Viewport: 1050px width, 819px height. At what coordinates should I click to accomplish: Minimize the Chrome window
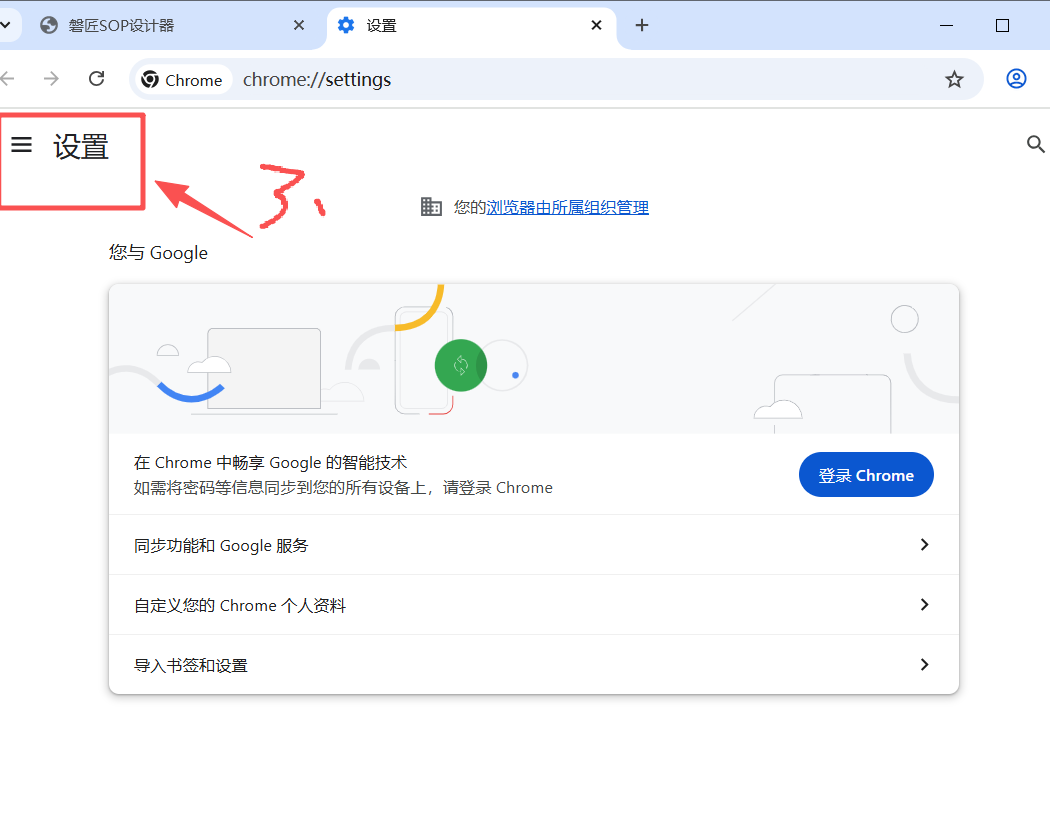pos(946,25)
